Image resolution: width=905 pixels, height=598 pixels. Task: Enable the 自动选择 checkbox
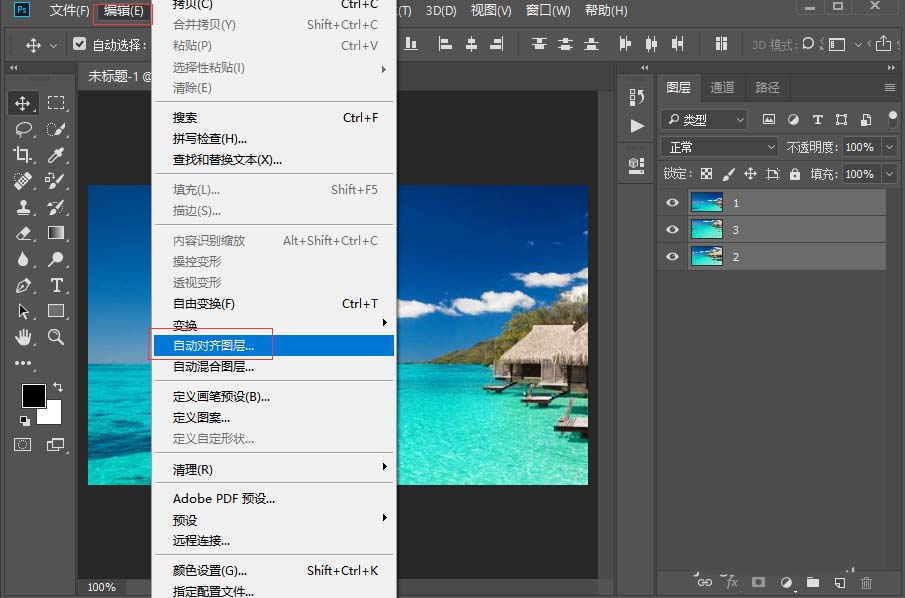[79, 44]
